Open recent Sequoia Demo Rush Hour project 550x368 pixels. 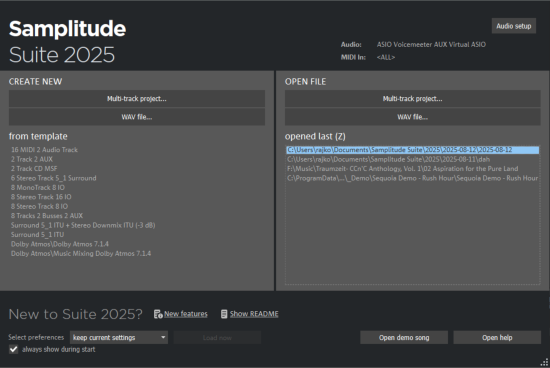click(412, 178)
